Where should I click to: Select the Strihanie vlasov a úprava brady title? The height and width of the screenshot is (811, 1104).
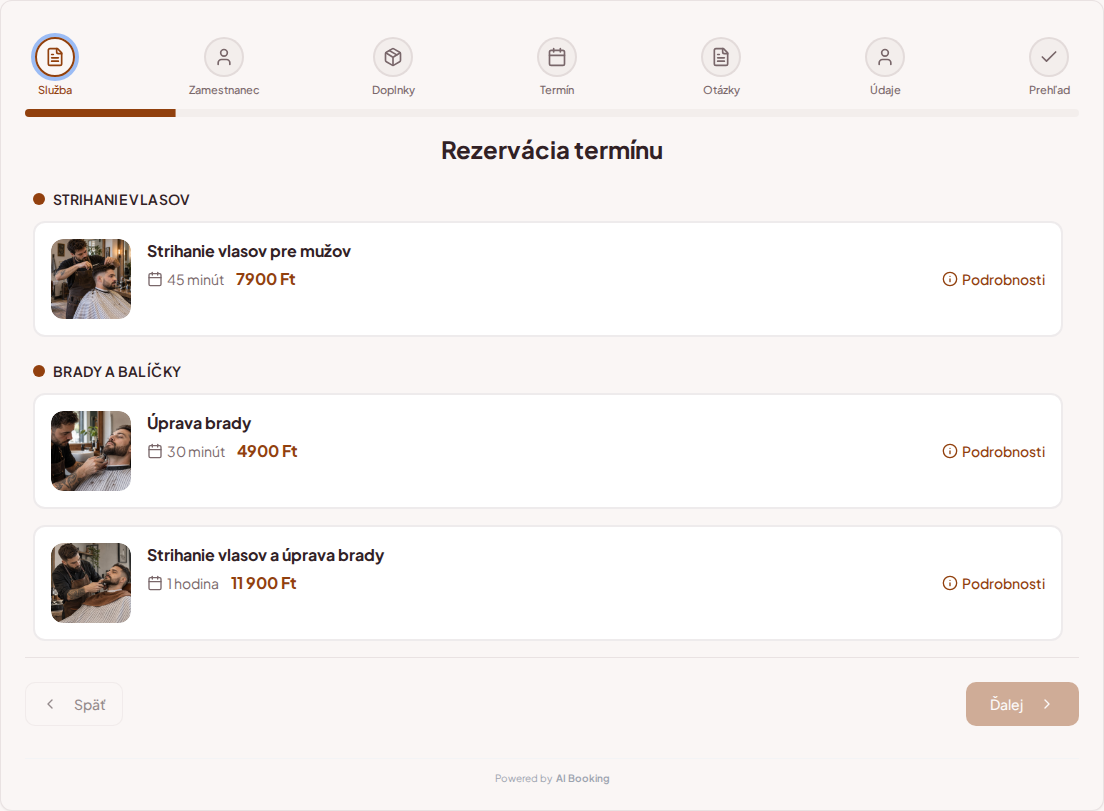pyautogui.click(x=265, y=555)
